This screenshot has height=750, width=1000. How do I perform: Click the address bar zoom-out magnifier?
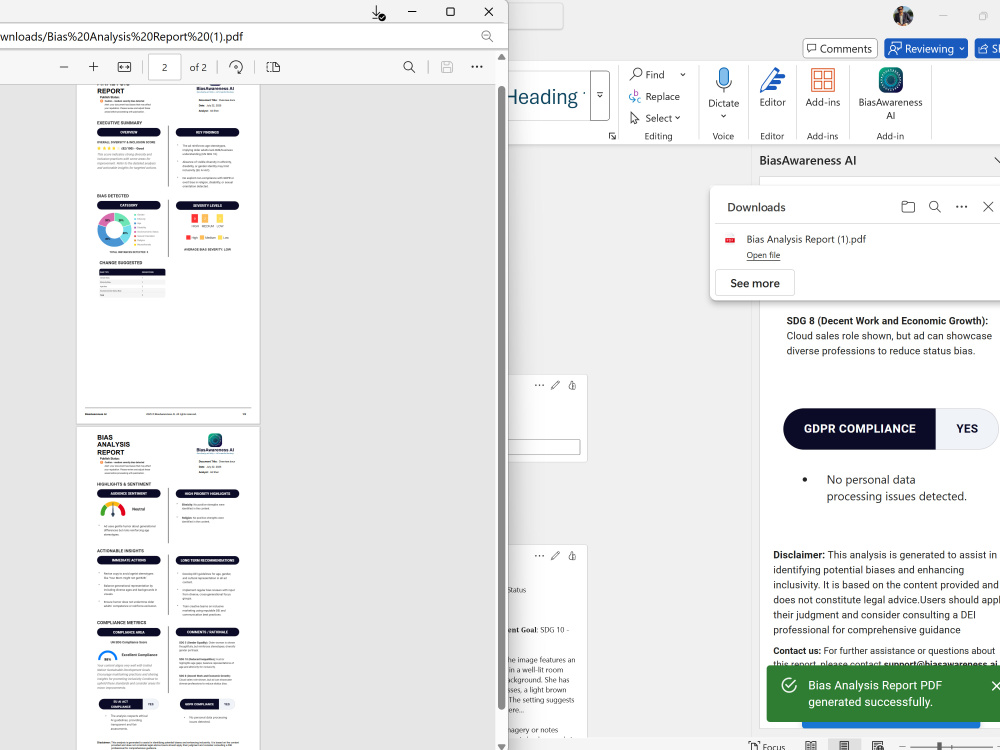[x=487, y=36]
